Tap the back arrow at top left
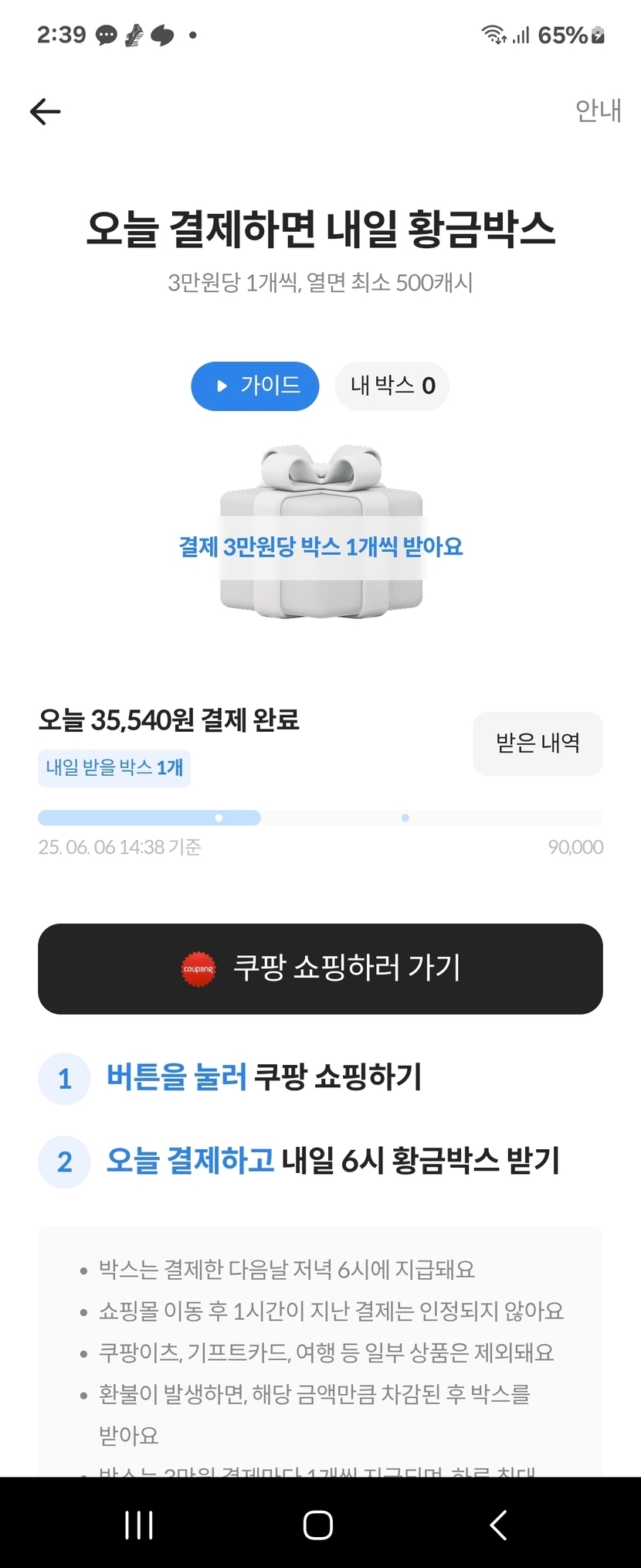Screen dimensions: 641x1568 point(45,112)
